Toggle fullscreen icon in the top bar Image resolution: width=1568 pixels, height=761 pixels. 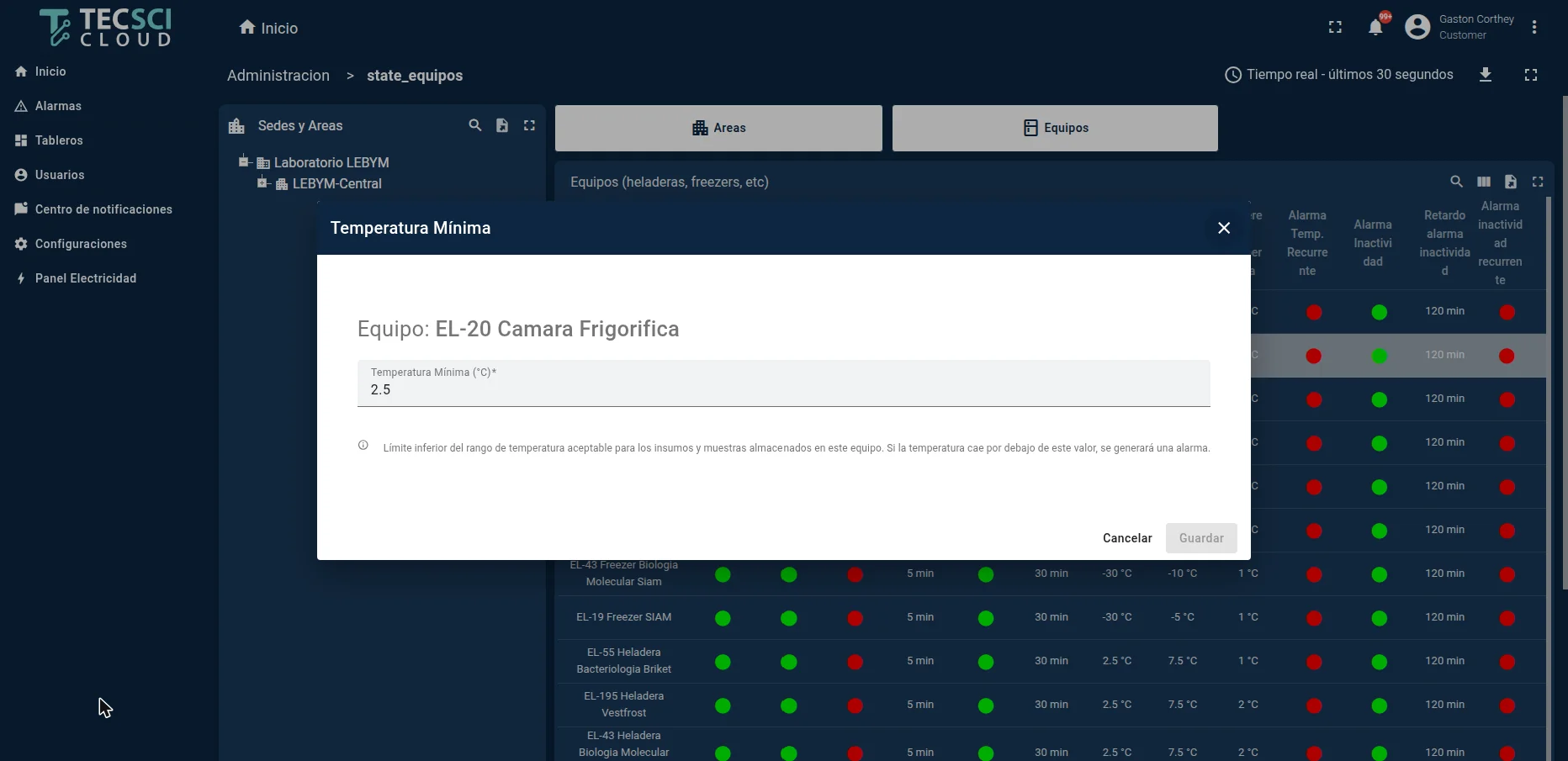click(1335, 28)
